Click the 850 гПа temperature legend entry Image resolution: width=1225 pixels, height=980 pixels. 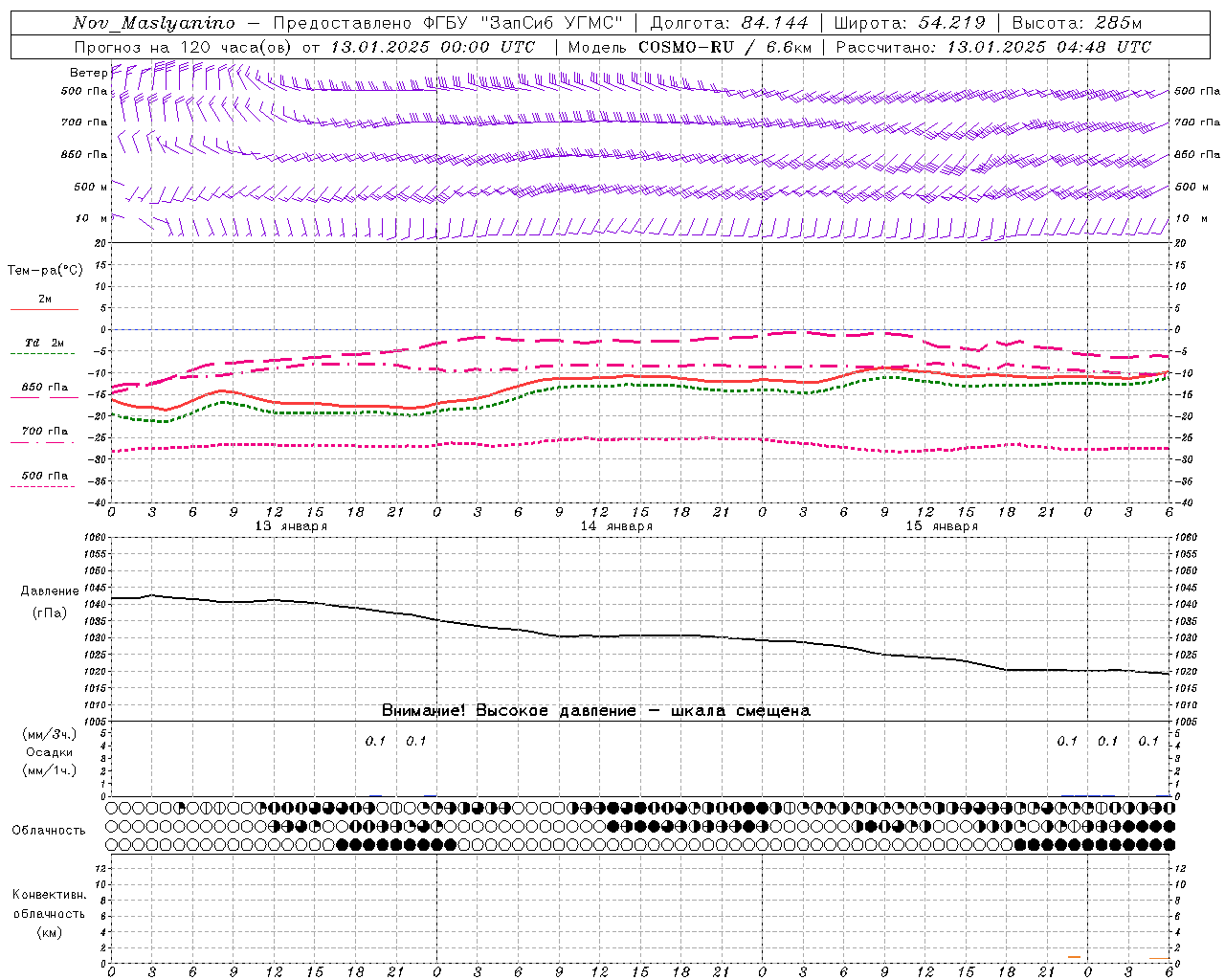45,387
